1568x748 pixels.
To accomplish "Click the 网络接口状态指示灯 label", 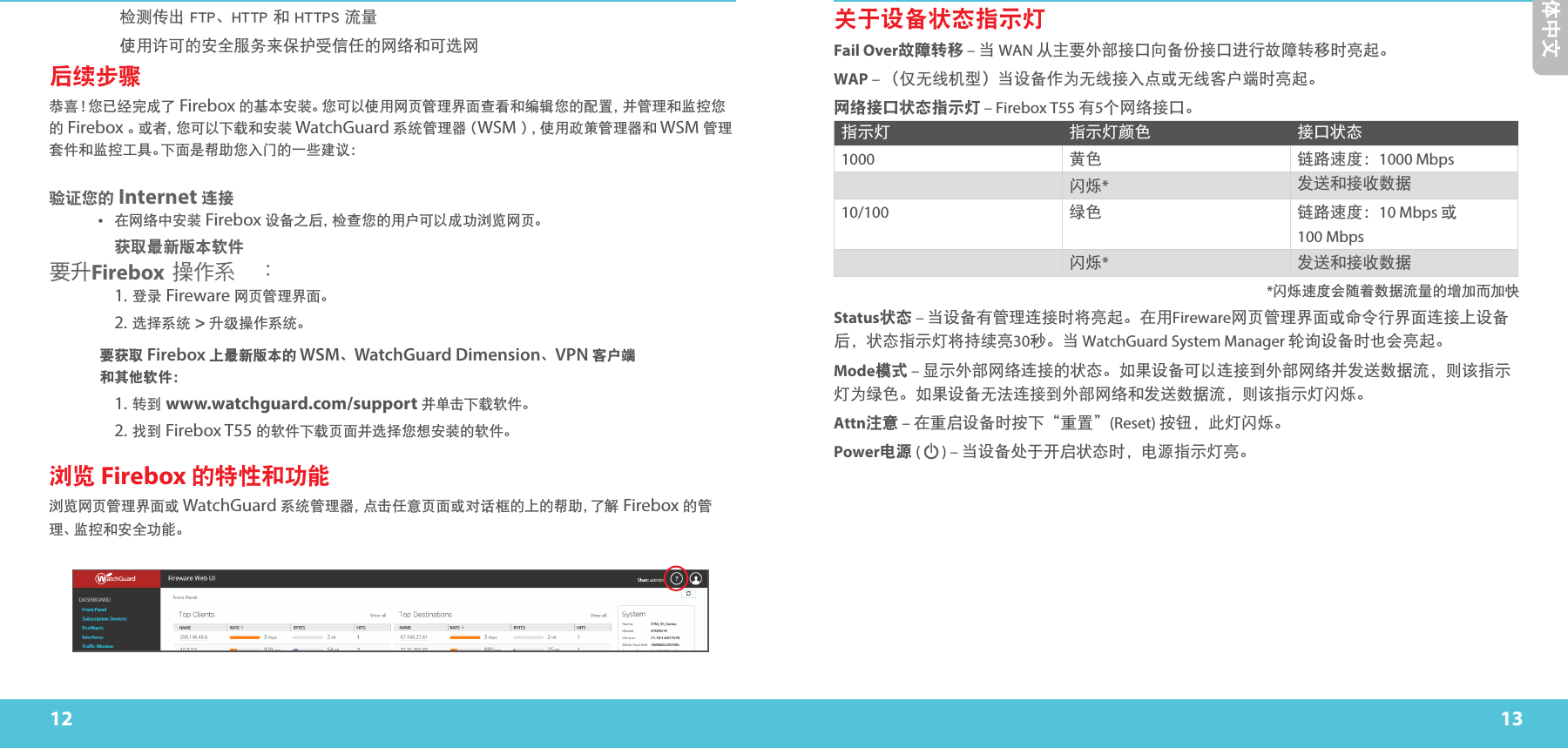I will coord(907,108).
